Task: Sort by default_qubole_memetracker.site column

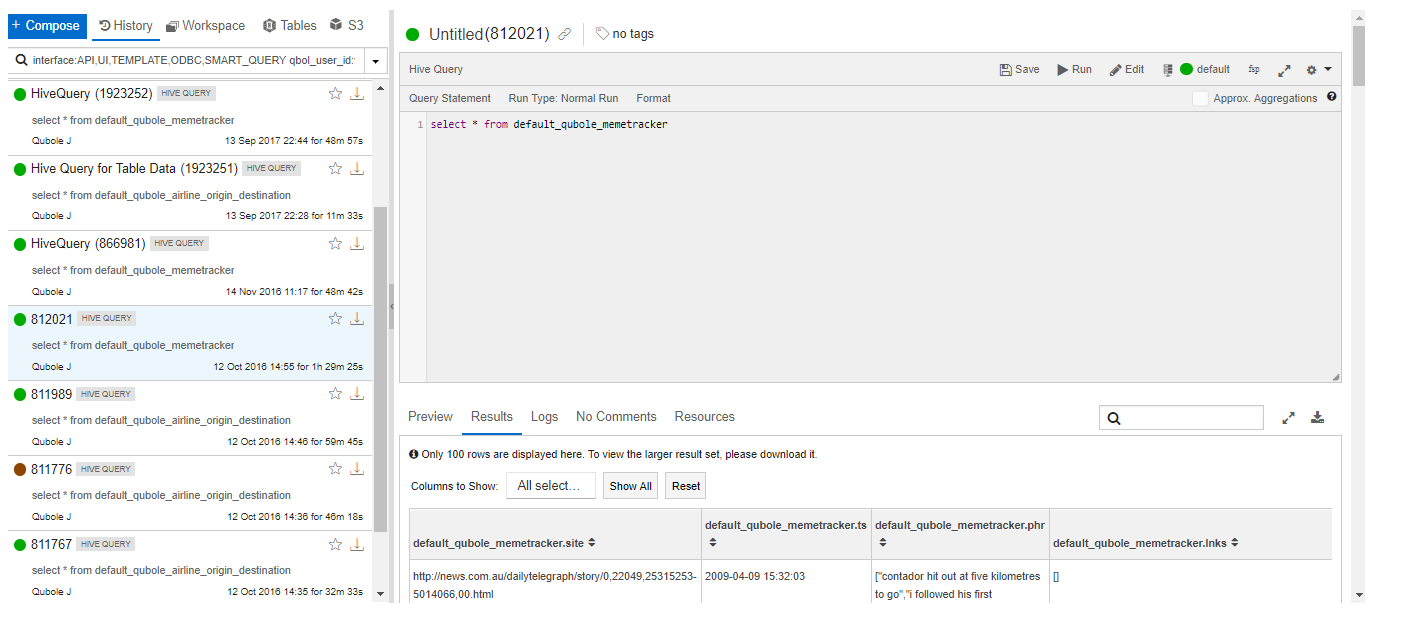Action: pos(592,543)
